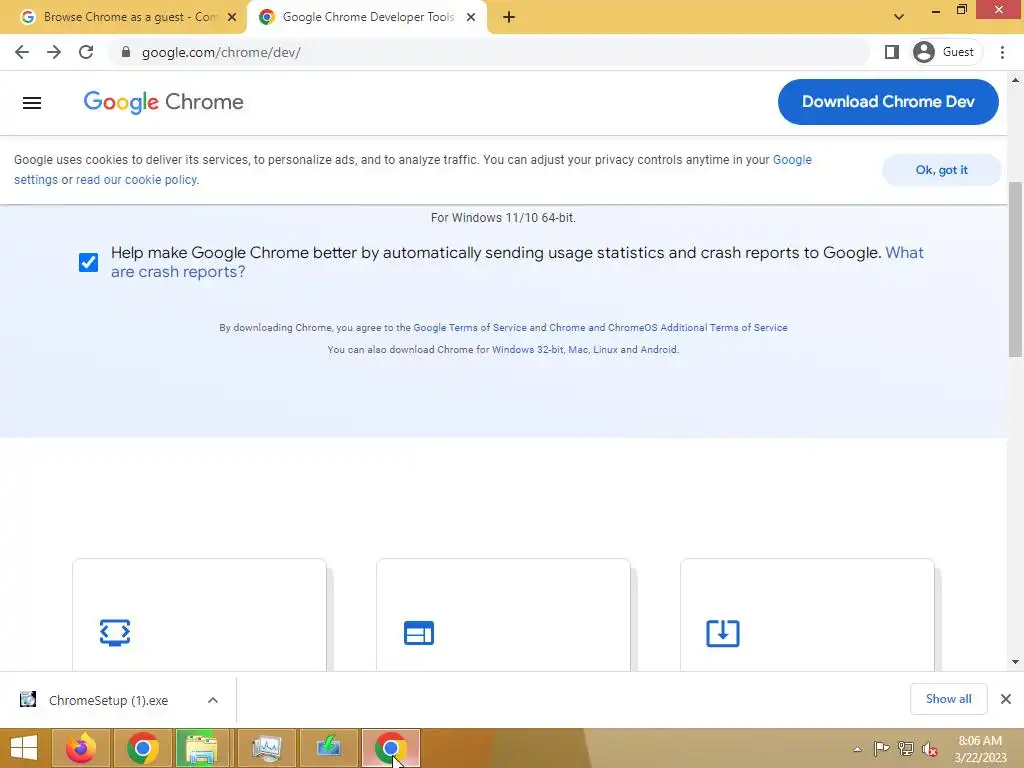Open Google Terms of Service link
Image resolution: width=1024 pixels, height=768 pixels.
click(x=470, y=328)
